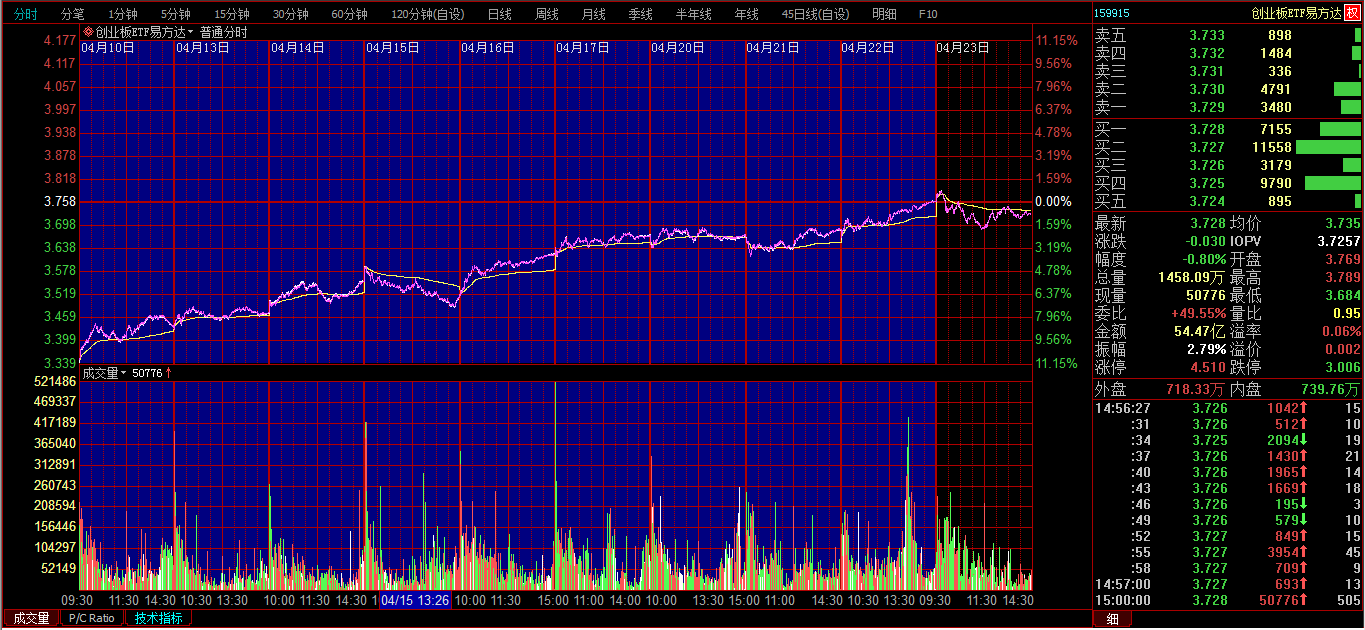Show the 明细 transaction details

[884, 14]
